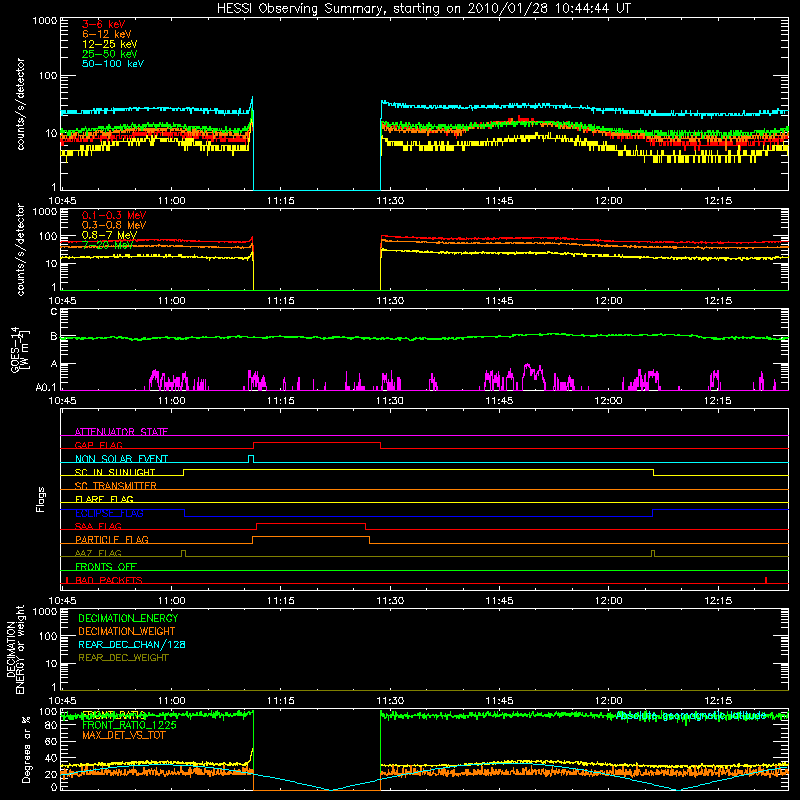Click the 50-100 keV legend label
Viewport: 800px width, 800px height.
(x=113, y=64)
